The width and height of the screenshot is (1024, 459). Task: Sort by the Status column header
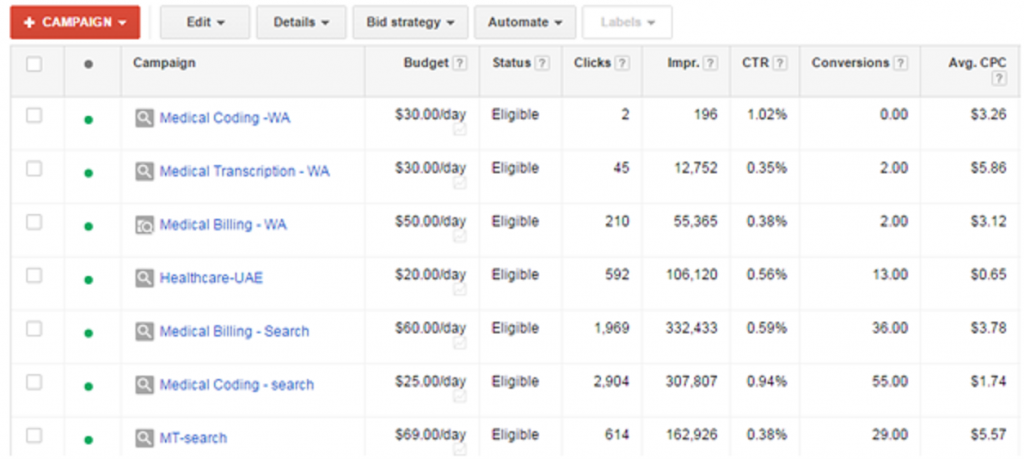point(511,63)
